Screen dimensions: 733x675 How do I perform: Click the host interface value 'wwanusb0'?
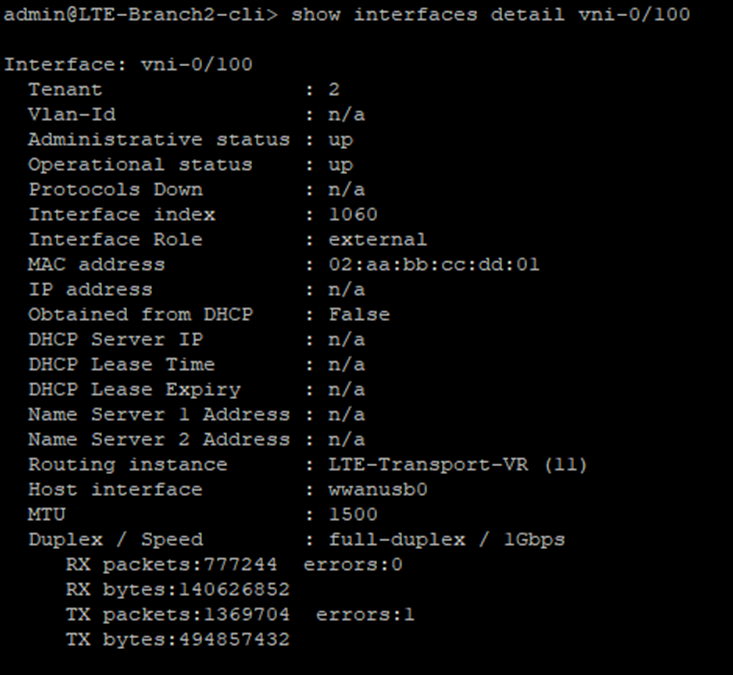378,489
